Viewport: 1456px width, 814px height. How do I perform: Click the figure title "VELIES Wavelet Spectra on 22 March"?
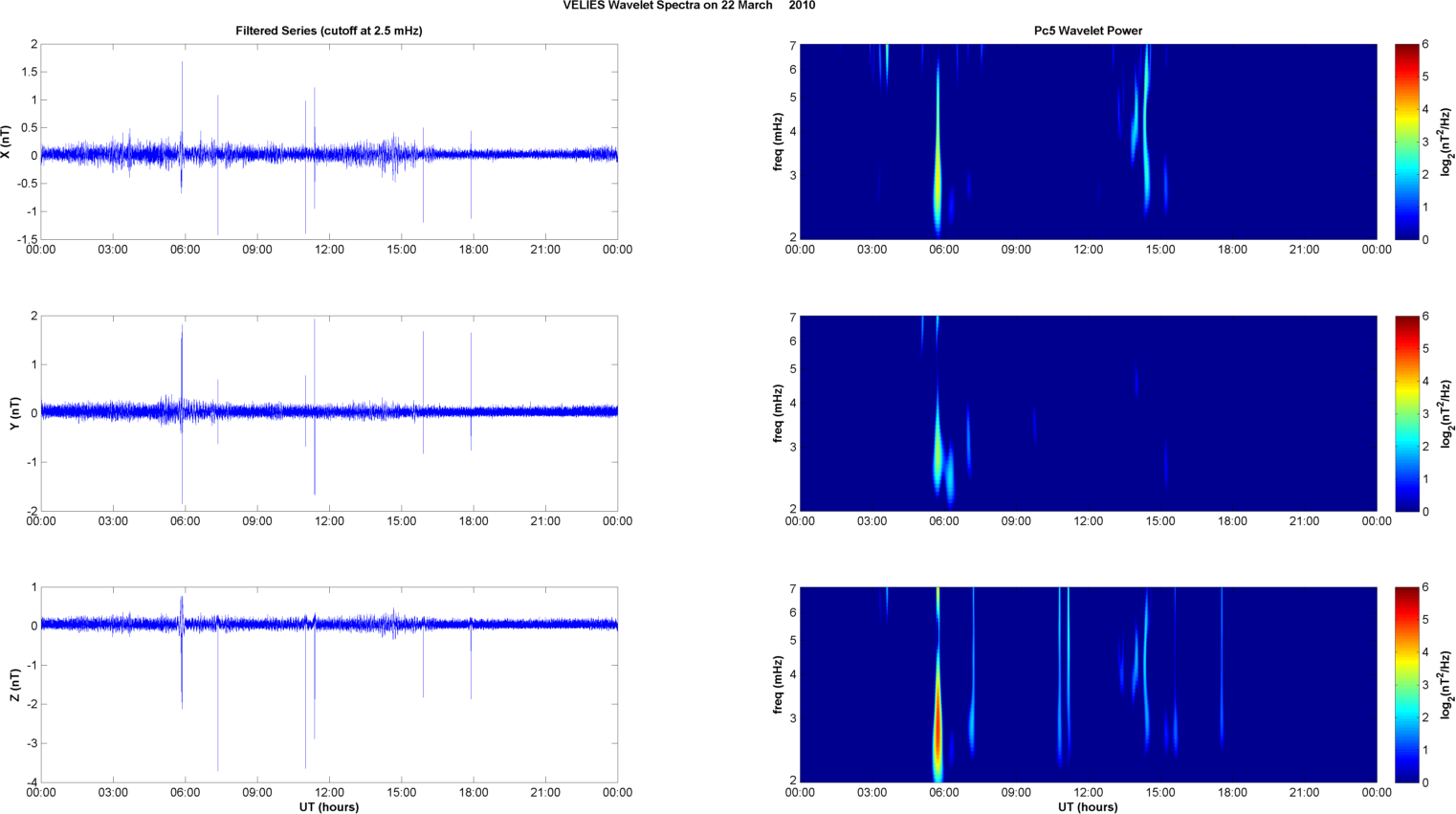[x=668, y=6]
